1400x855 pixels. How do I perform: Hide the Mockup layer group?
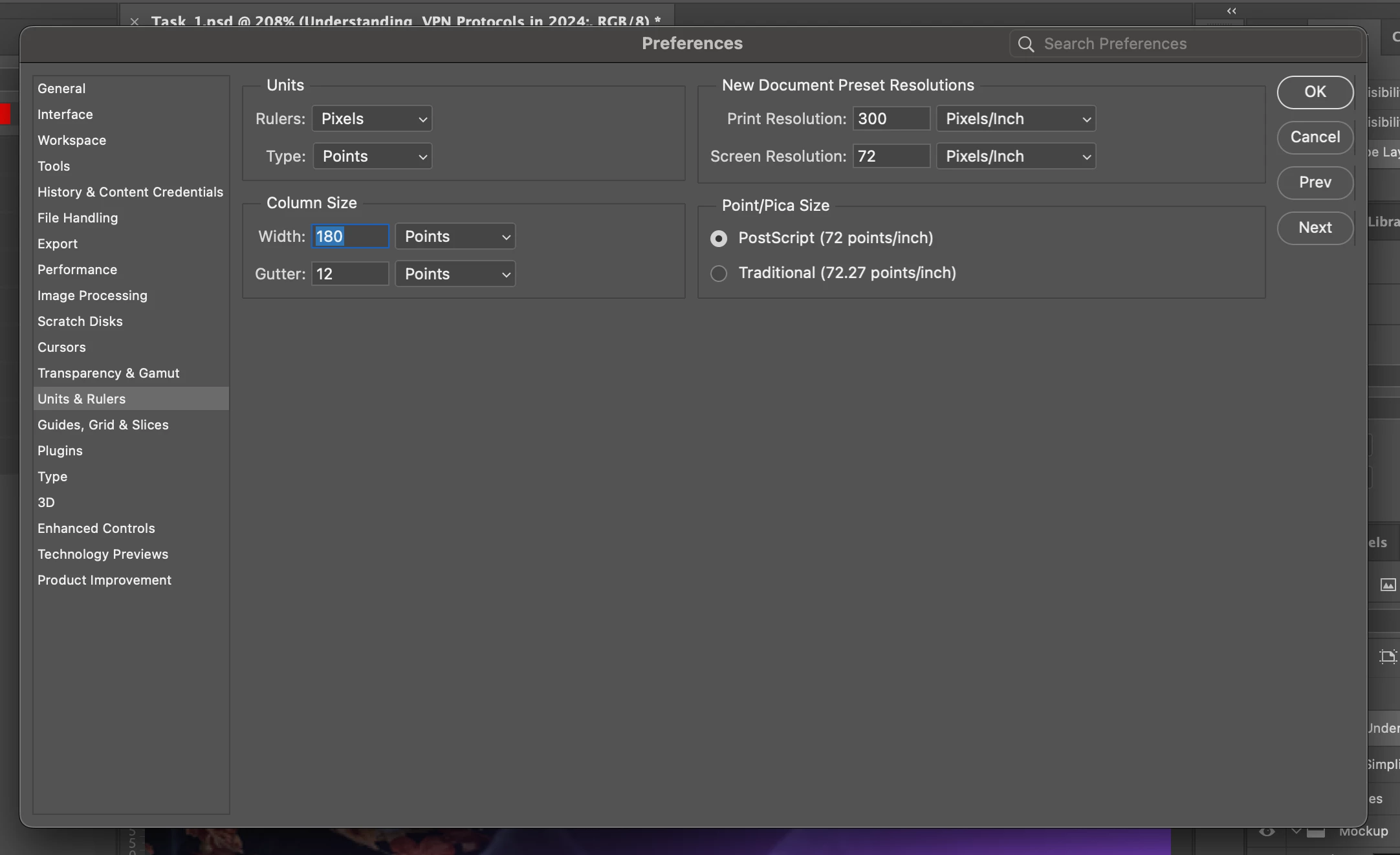pyautogui.click(x=1267, y=832)
